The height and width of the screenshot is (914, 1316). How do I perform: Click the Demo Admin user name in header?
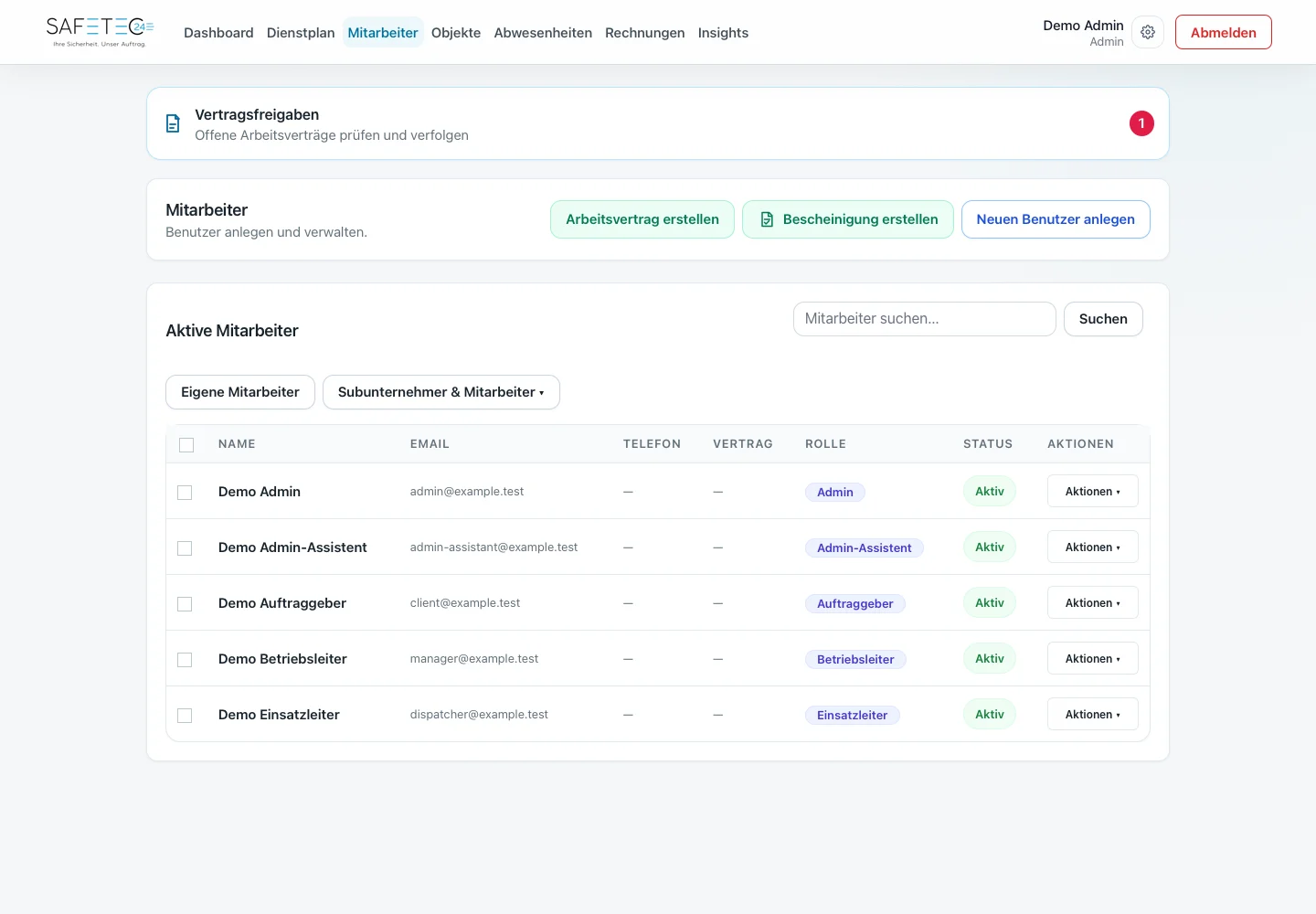click(x=1084, y=26)
